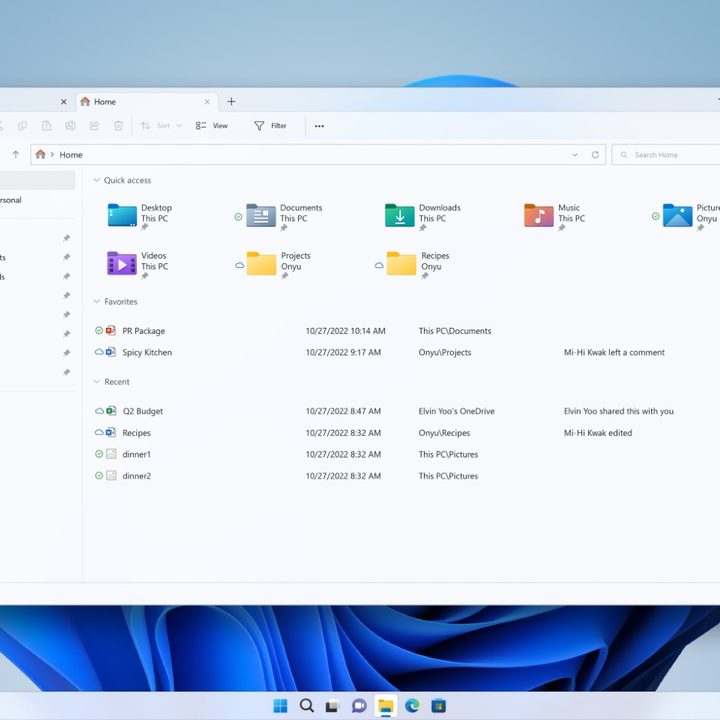Click the pin icon under Desktop folder

tap(145, 227)
